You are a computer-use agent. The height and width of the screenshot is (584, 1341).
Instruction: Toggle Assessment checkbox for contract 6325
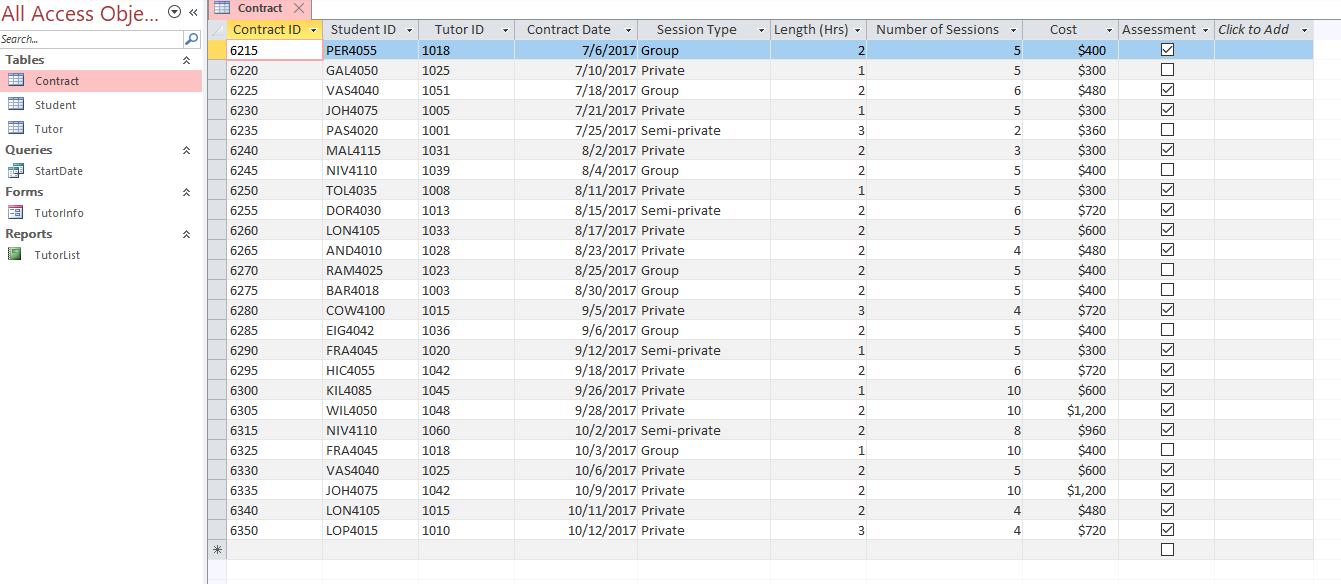coord(1167,450)
